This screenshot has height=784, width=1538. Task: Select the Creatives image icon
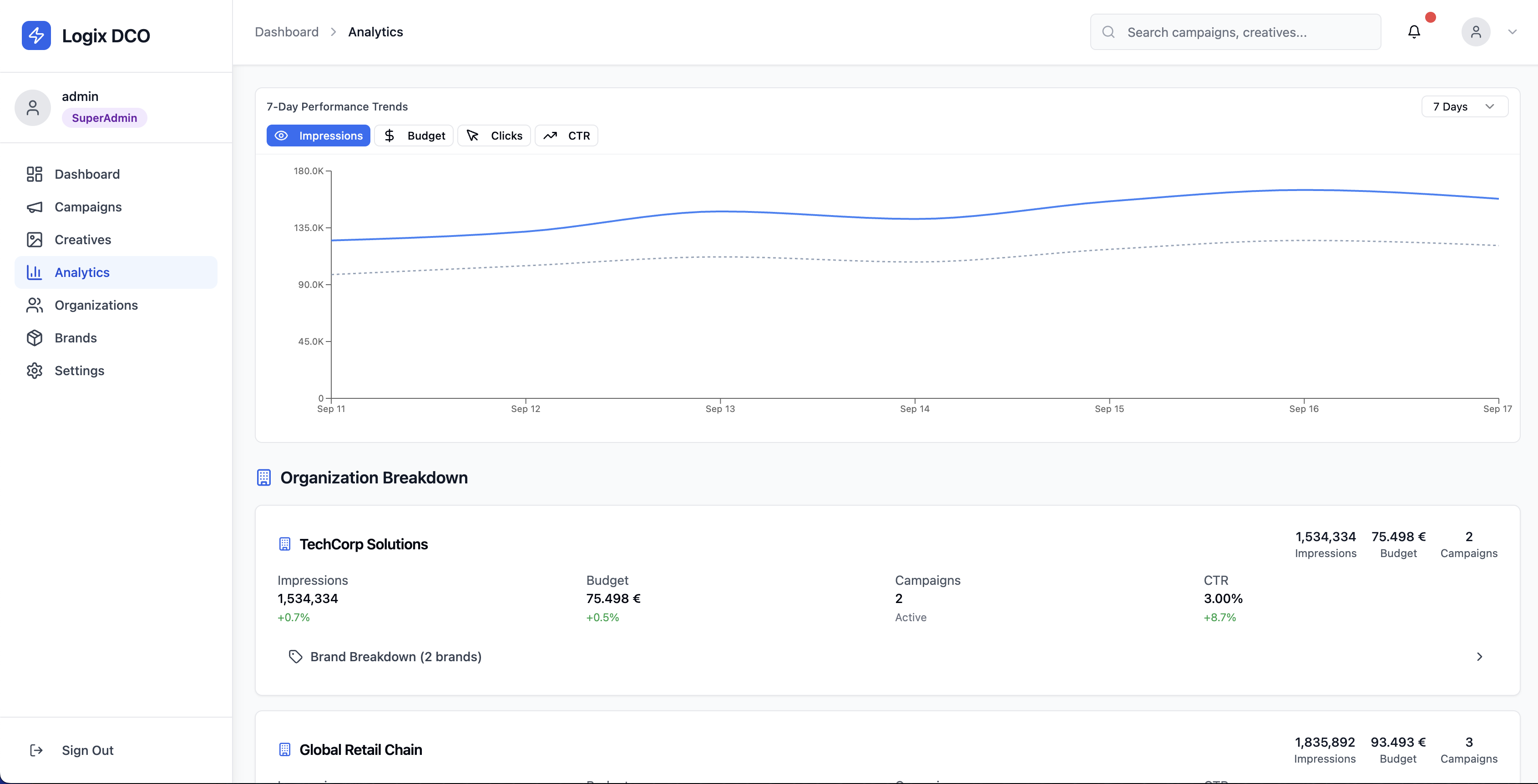pos(34,239)
